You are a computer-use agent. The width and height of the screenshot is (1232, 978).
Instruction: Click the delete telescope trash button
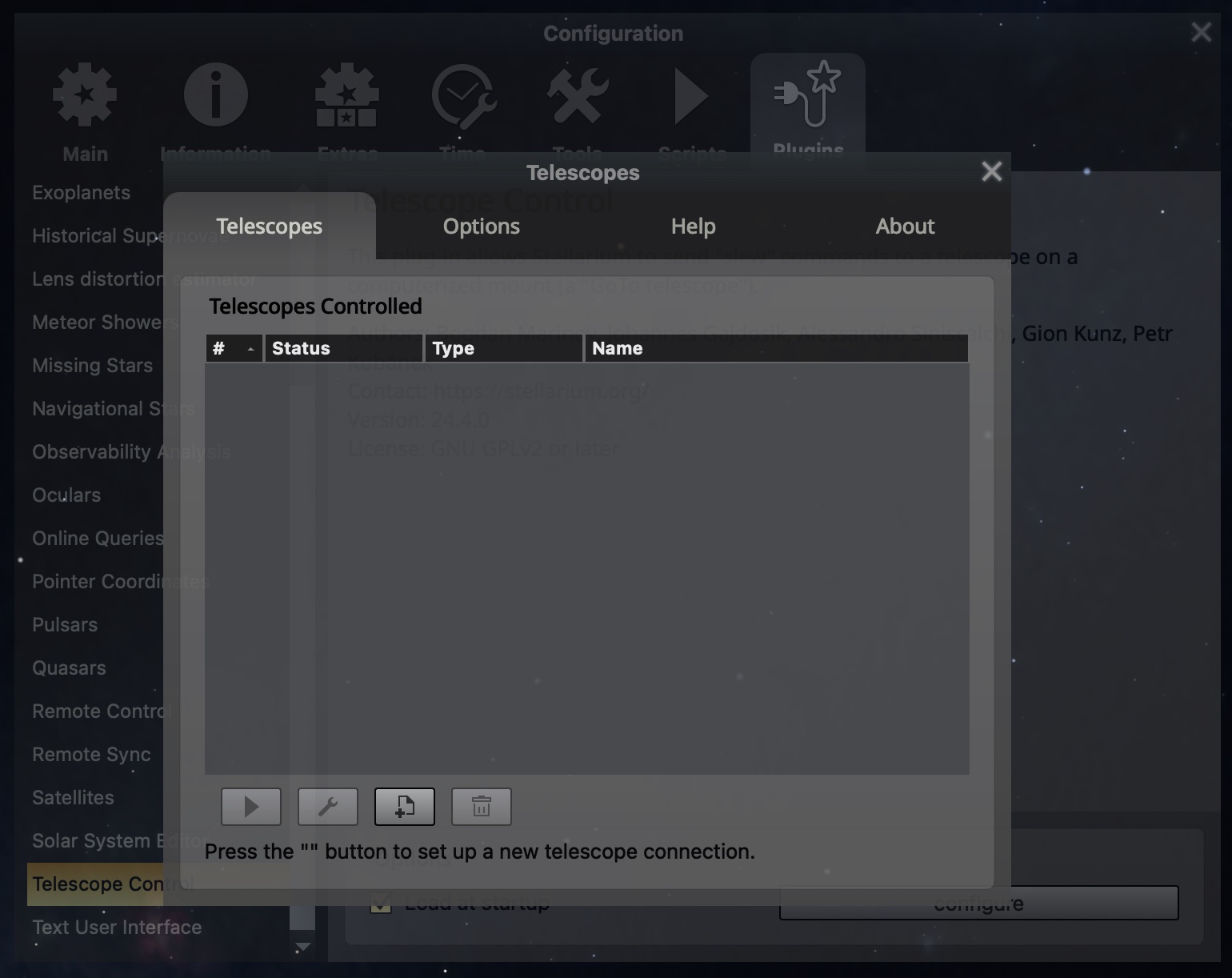482,807
